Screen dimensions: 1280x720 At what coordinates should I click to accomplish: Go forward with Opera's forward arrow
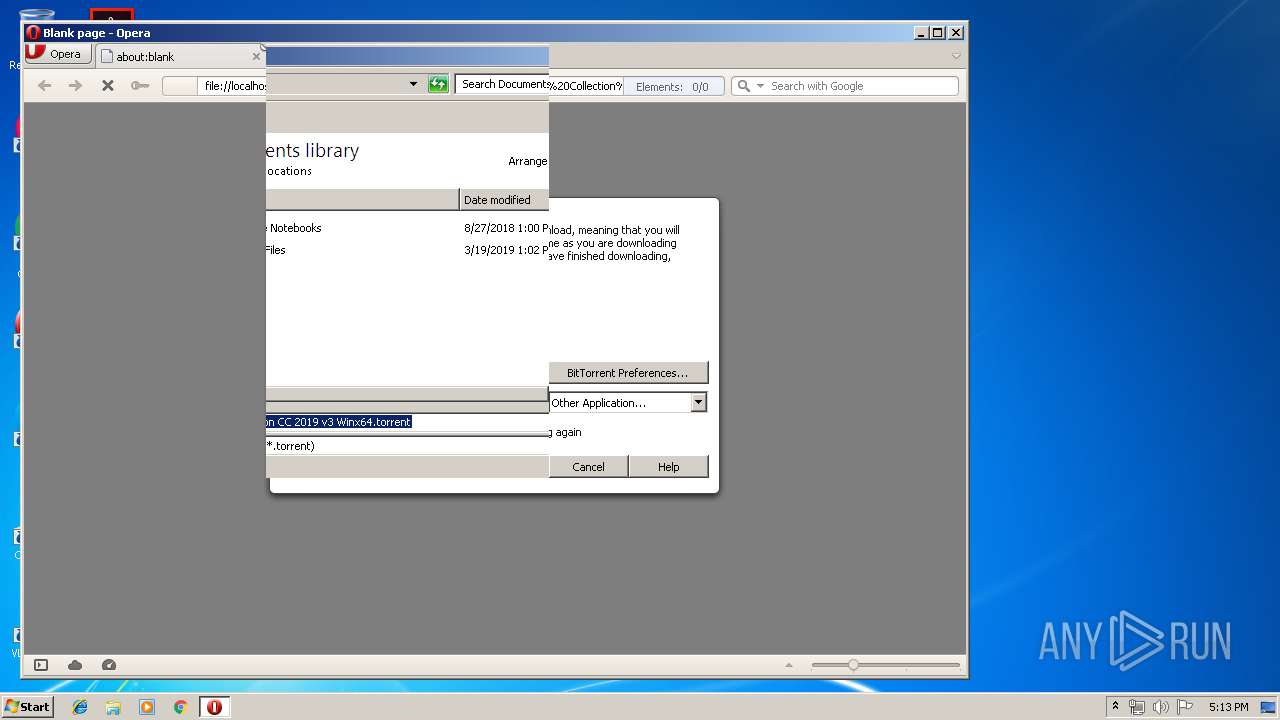[x=75, y=86]
